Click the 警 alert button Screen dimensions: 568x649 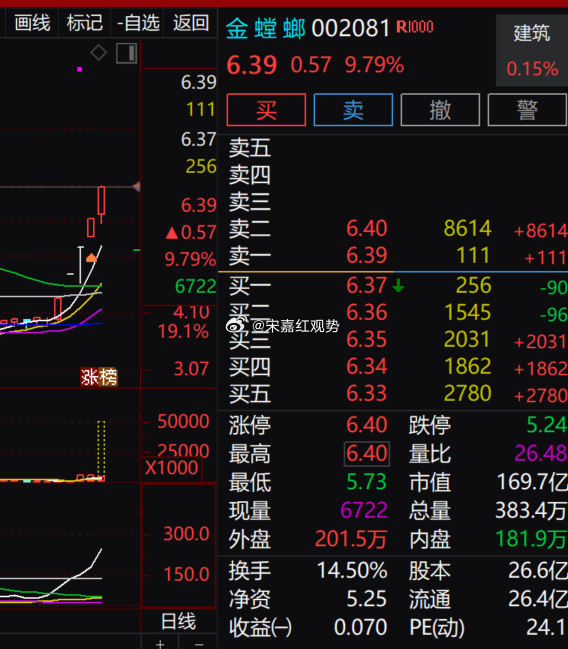(527, 110)
